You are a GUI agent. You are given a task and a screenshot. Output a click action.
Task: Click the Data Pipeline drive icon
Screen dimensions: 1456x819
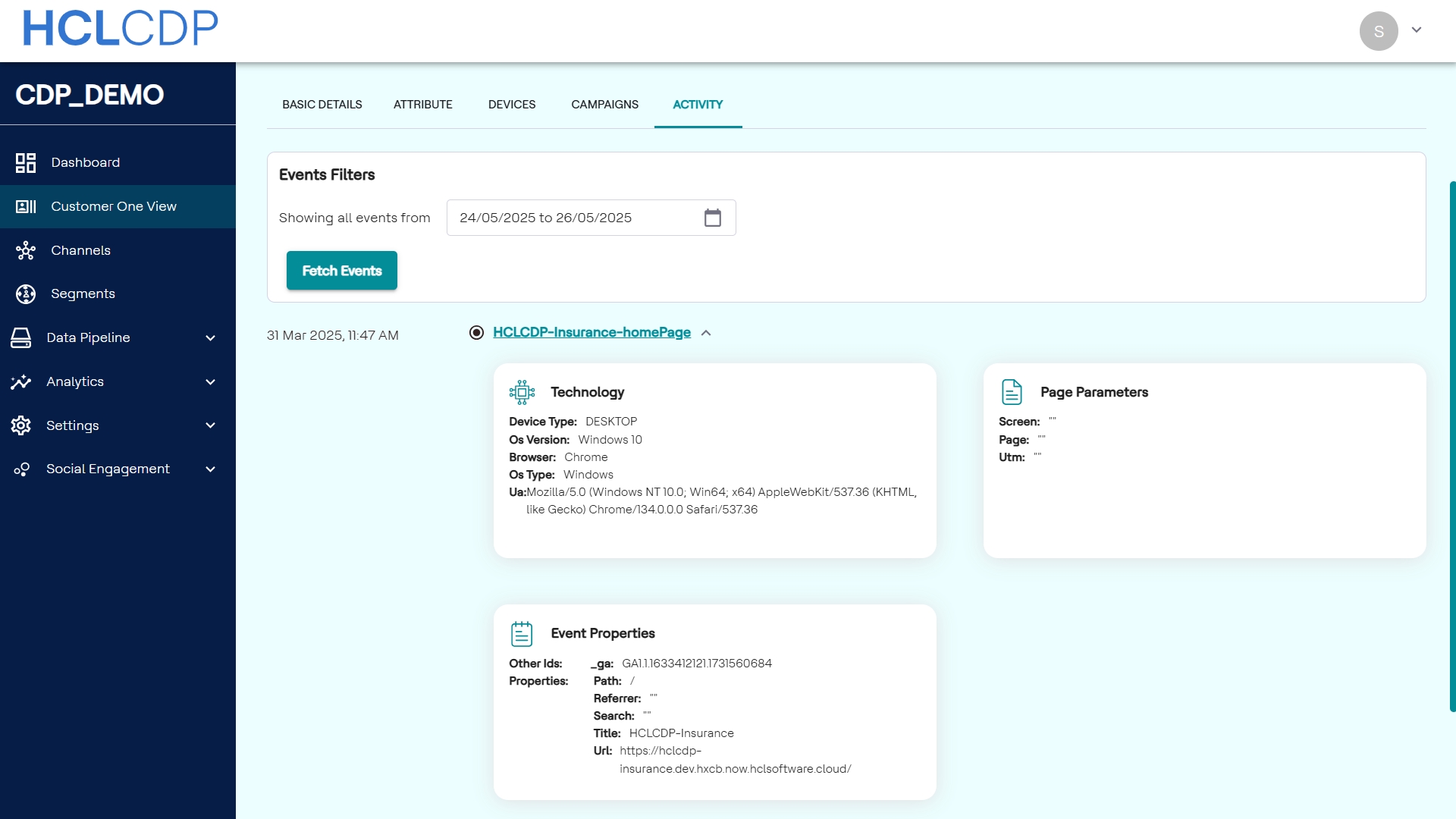click(x=21, y=338)
